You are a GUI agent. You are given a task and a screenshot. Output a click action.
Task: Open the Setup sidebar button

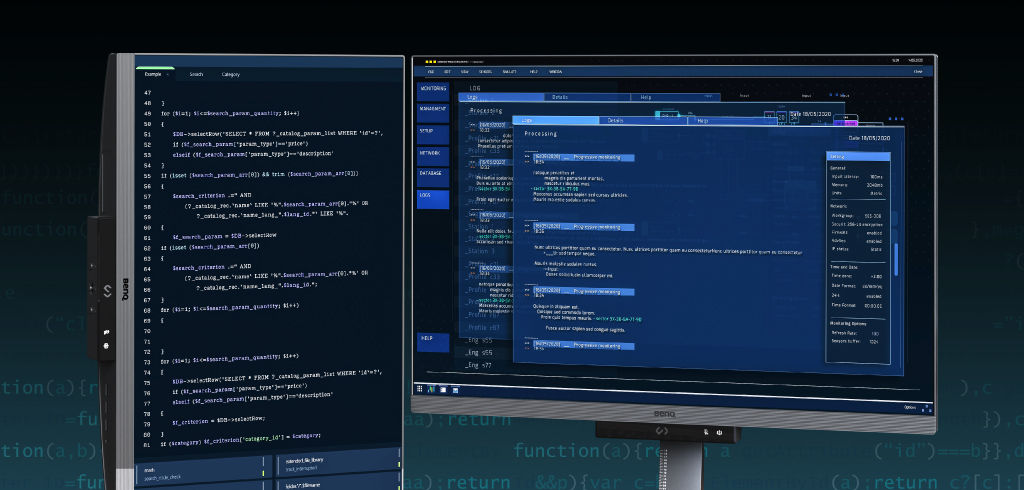tap(433, 131)
